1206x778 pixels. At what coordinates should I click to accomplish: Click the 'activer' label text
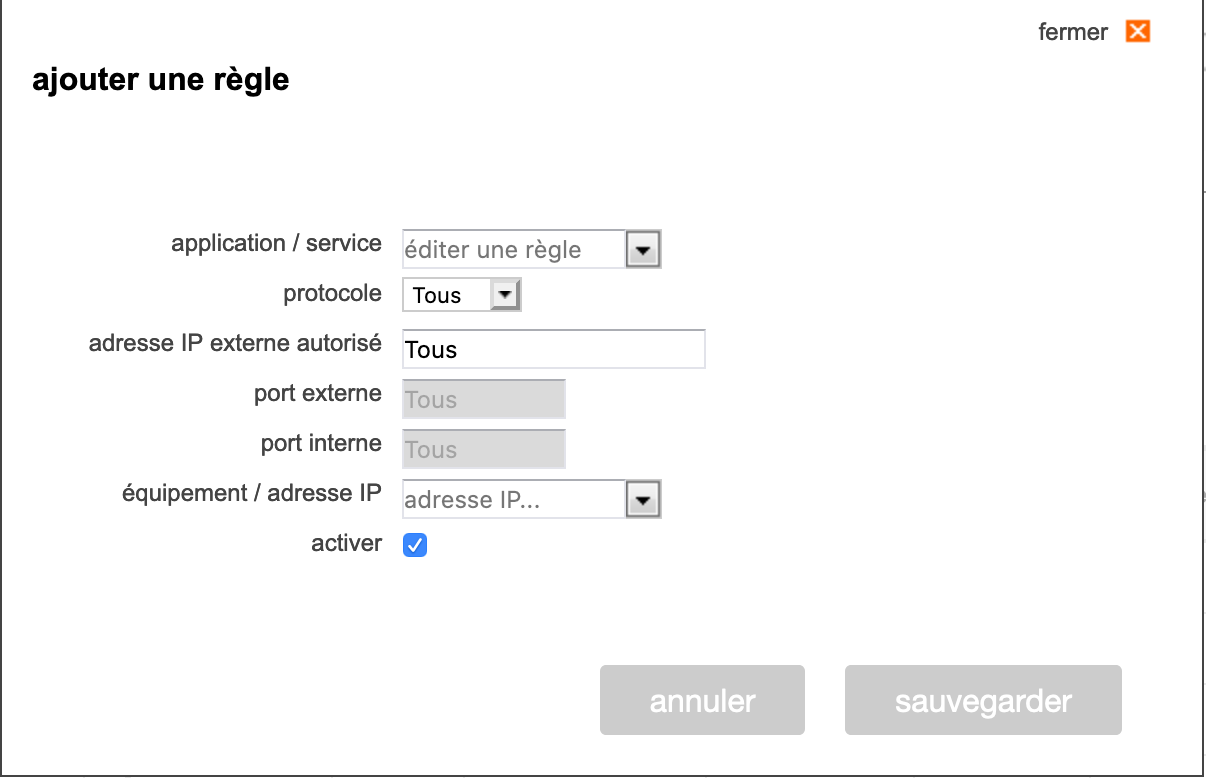coord(346,543)
